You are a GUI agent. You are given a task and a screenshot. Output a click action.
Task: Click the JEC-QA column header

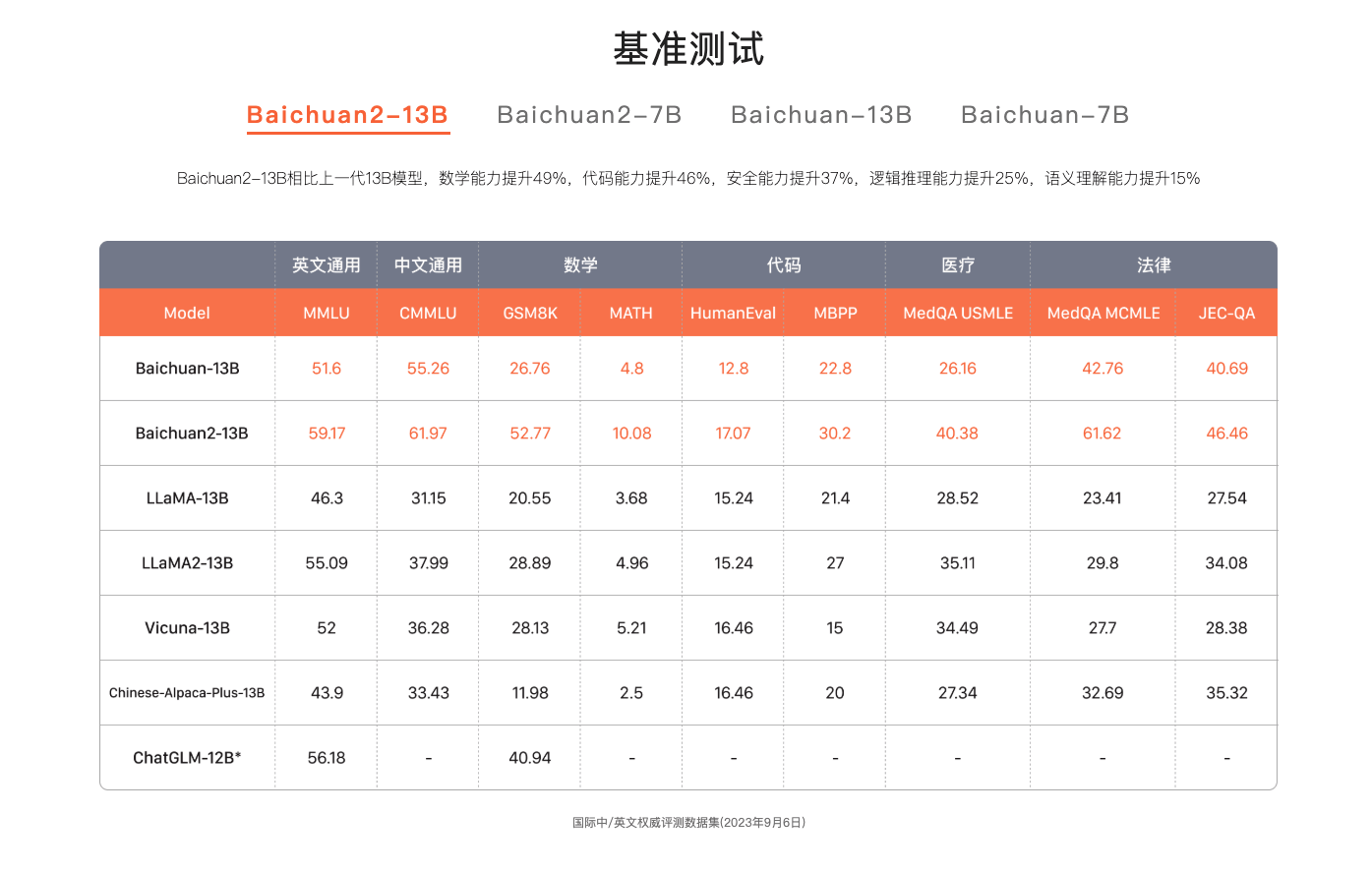[1226, 313]
